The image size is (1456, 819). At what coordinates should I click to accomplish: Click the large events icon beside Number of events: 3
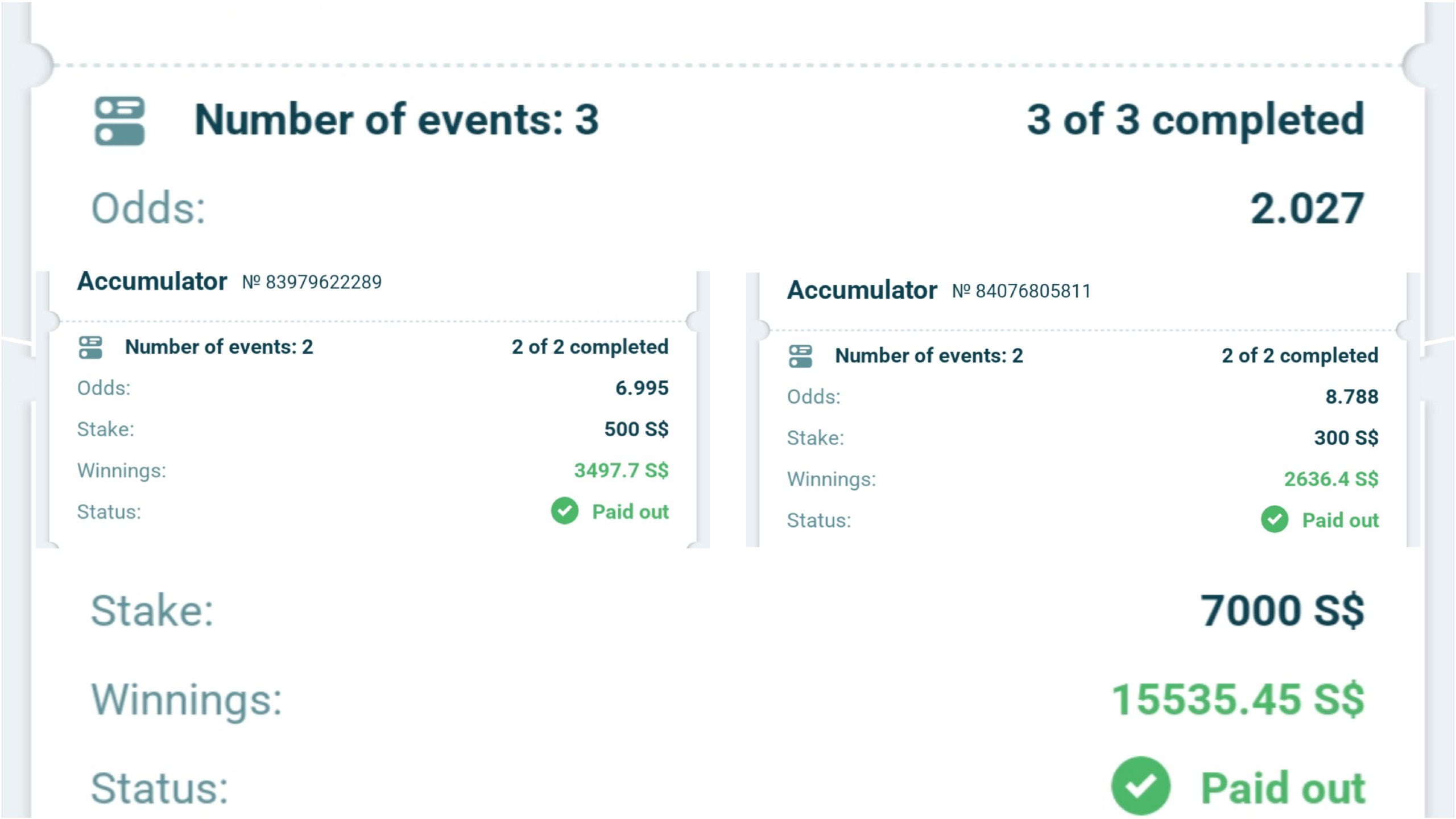pos(119,121)
